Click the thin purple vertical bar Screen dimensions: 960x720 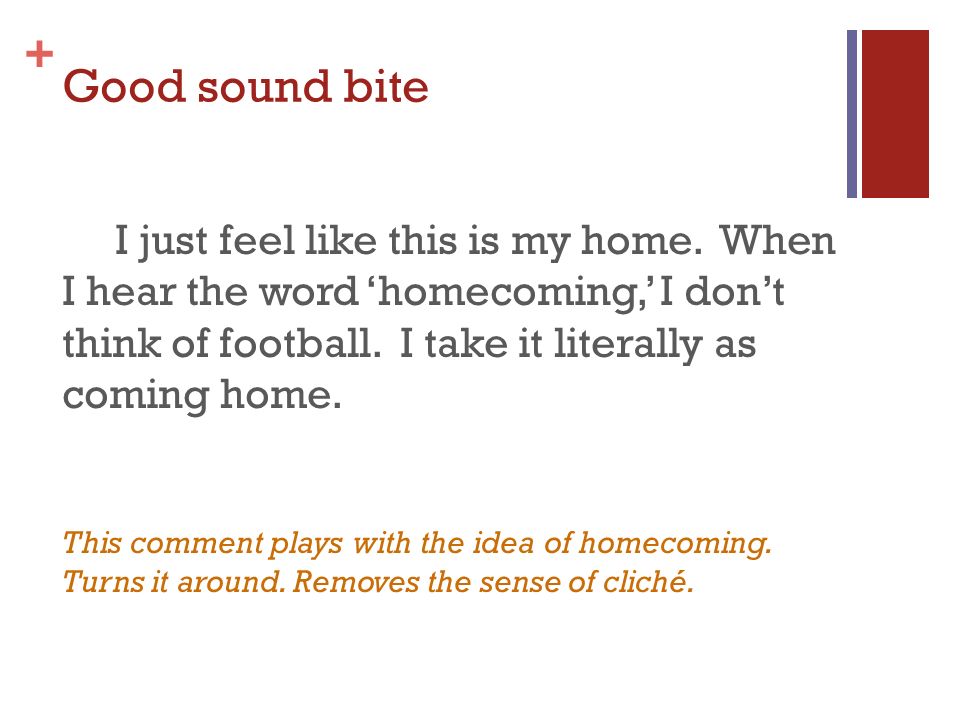852,114
